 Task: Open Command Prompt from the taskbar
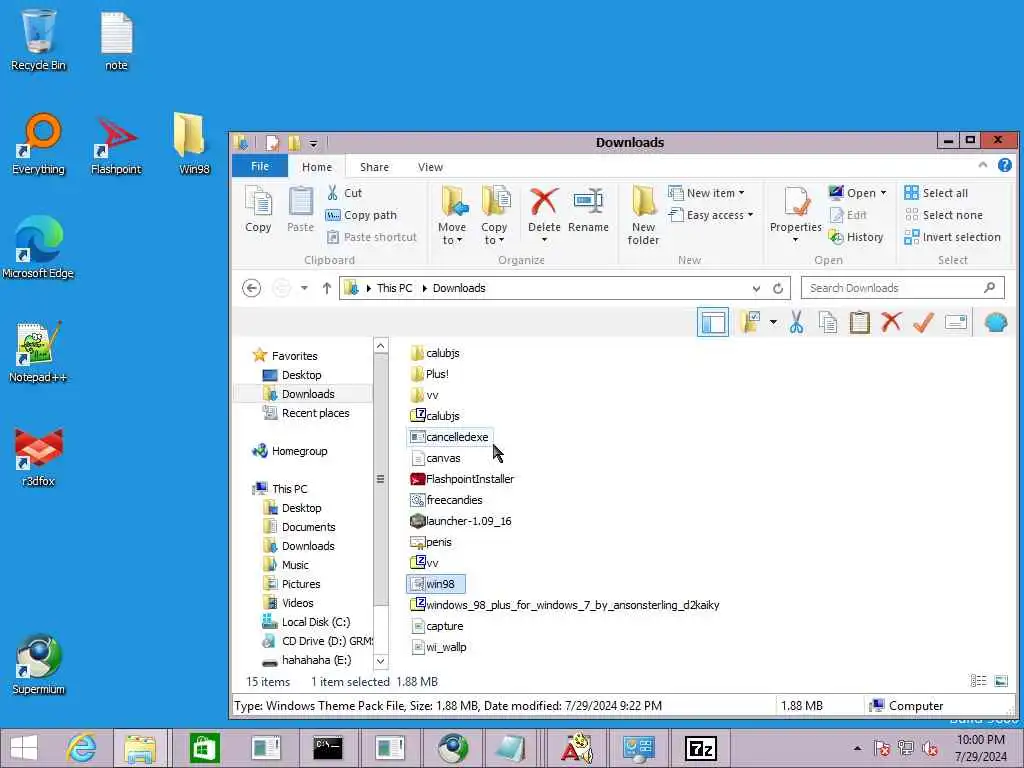click(x=328, y=748)
